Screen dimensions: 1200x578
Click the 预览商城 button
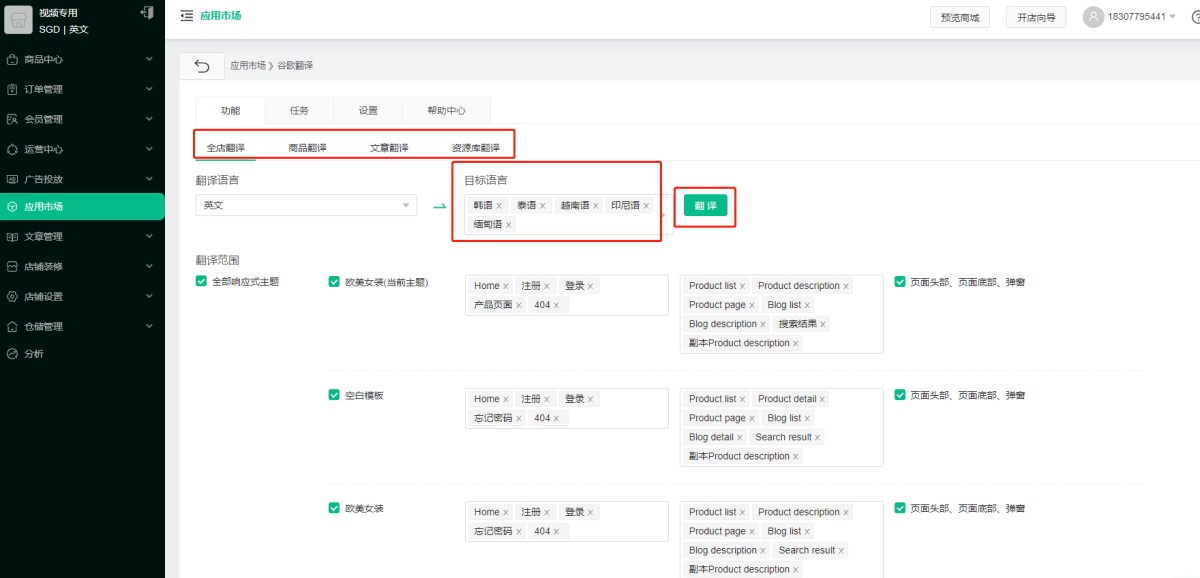959,17
